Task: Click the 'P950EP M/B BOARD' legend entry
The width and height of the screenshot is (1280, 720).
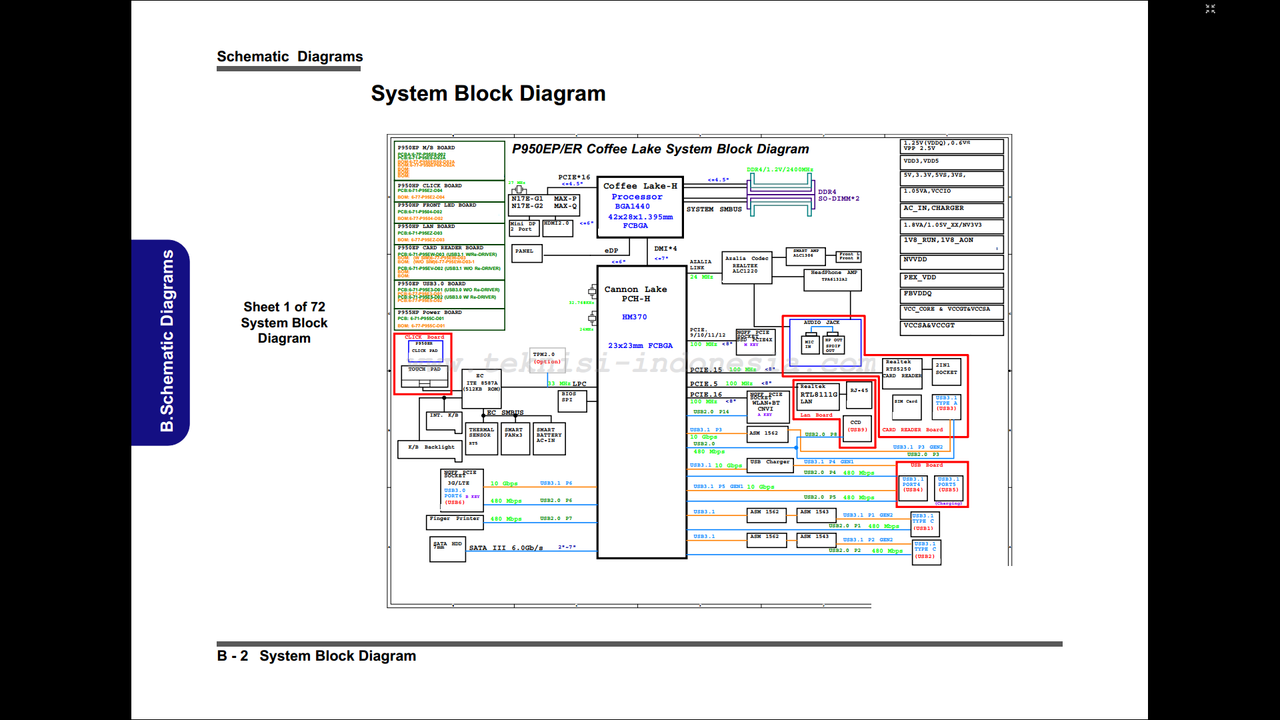Action: pos(450,160)
